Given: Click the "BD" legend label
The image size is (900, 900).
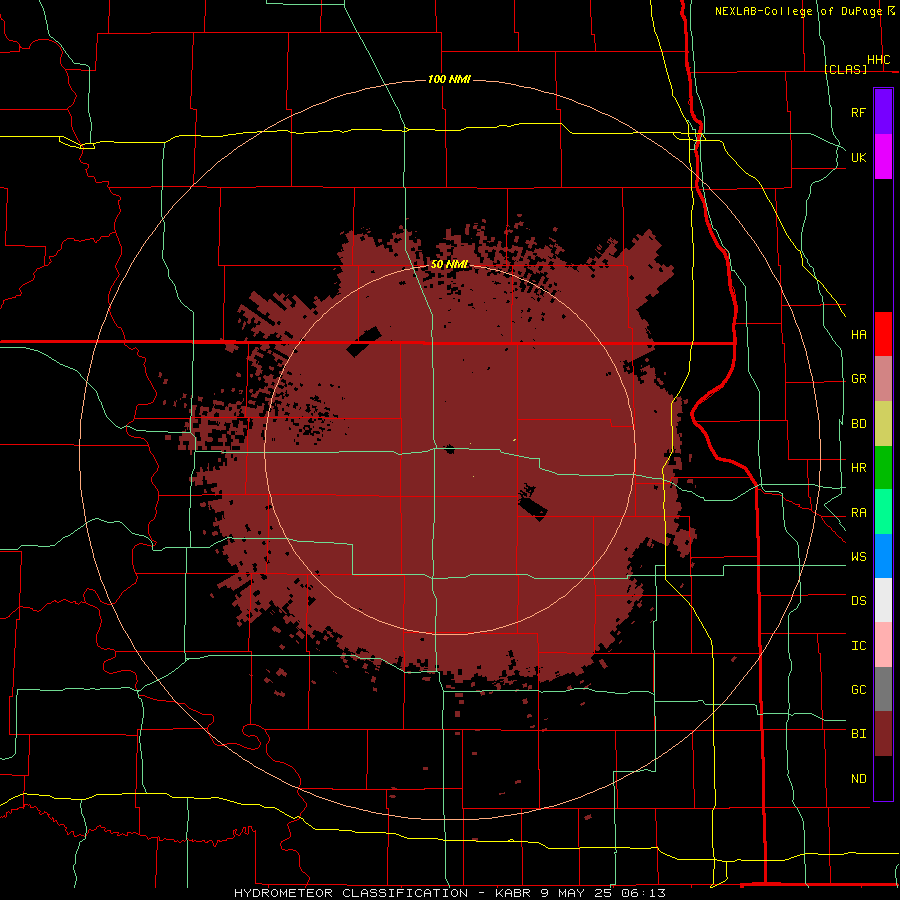Looking at the screenshot, I should 858,424.
